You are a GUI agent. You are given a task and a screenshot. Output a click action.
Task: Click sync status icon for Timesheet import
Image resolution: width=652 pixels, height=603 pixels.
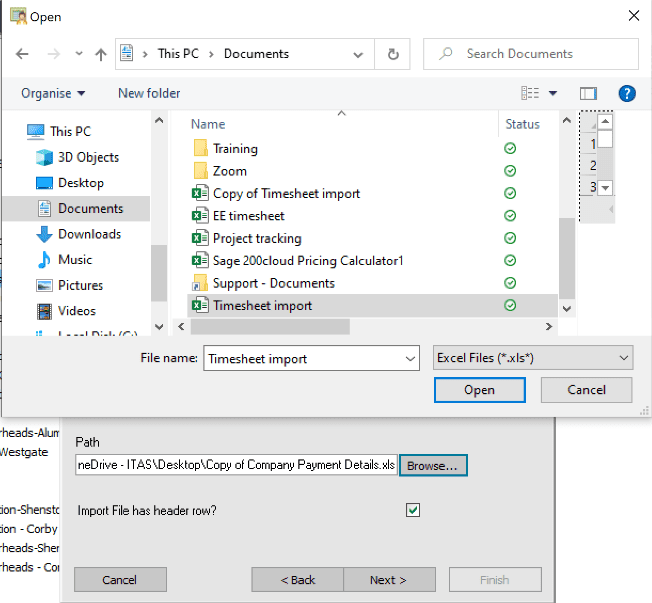510,306
